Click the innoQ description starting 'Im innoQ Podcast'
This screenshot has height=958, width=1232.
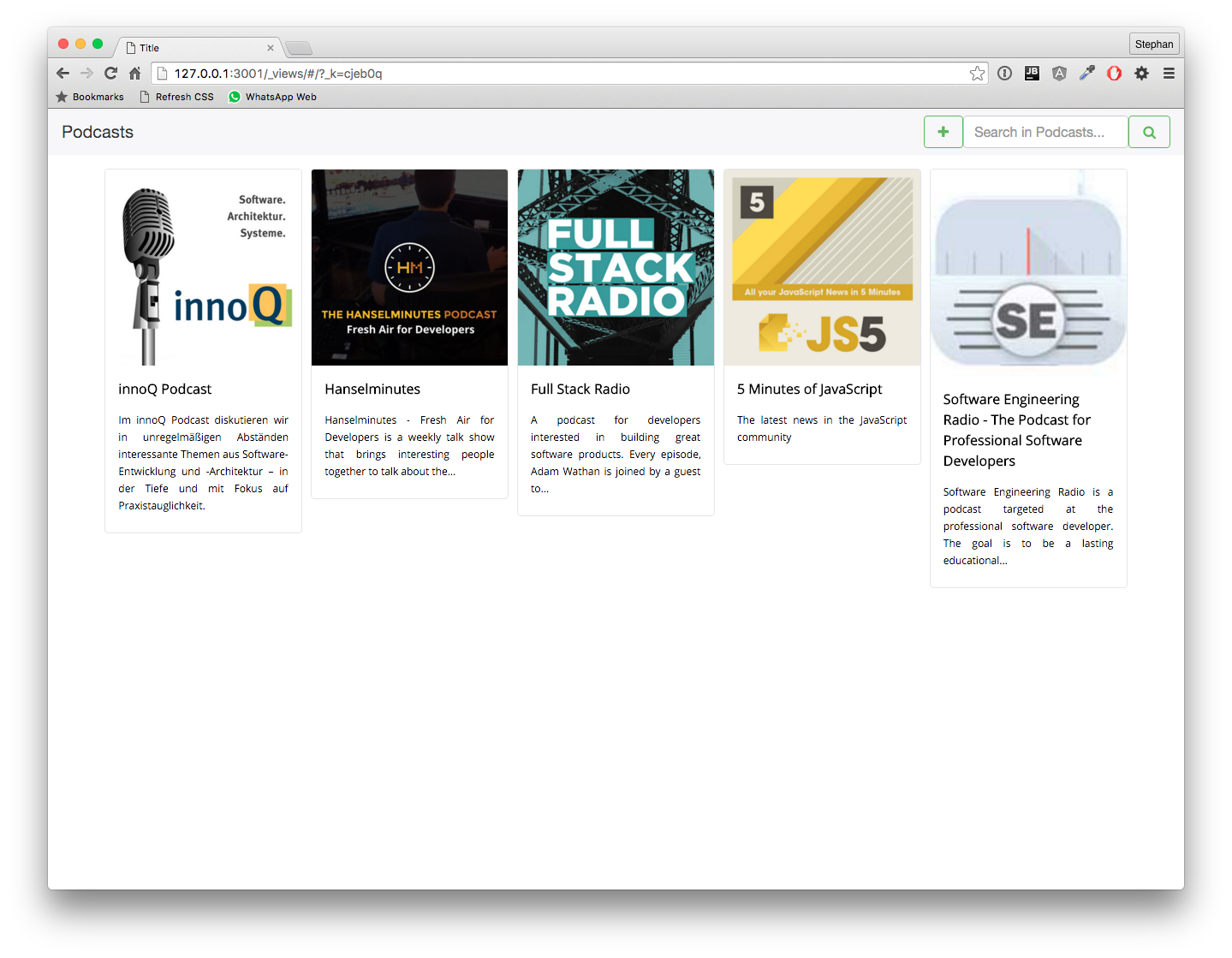pos(204,462)
